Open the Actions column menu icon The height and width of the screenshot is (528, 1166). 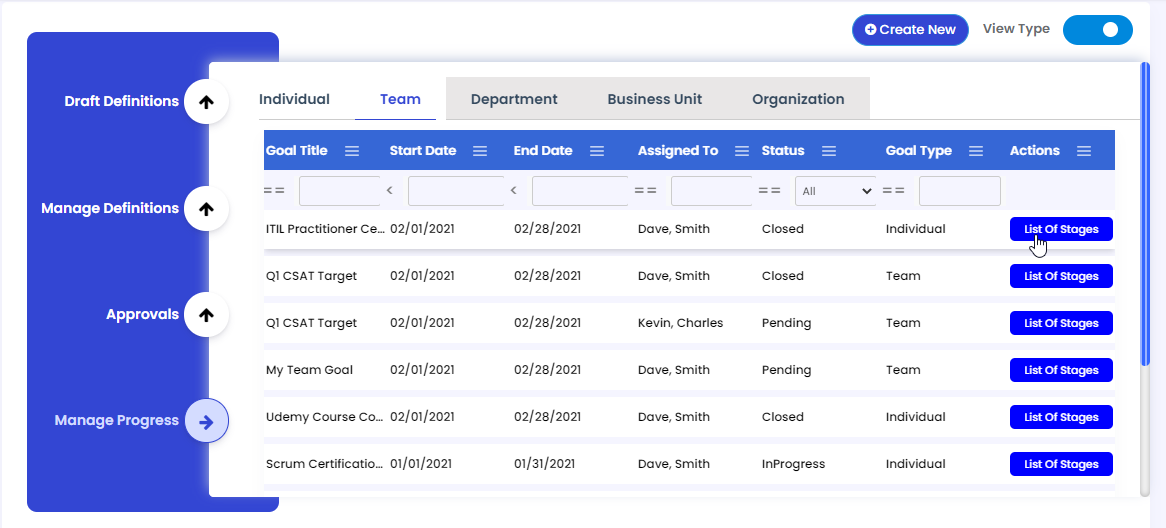(1084, 151)
